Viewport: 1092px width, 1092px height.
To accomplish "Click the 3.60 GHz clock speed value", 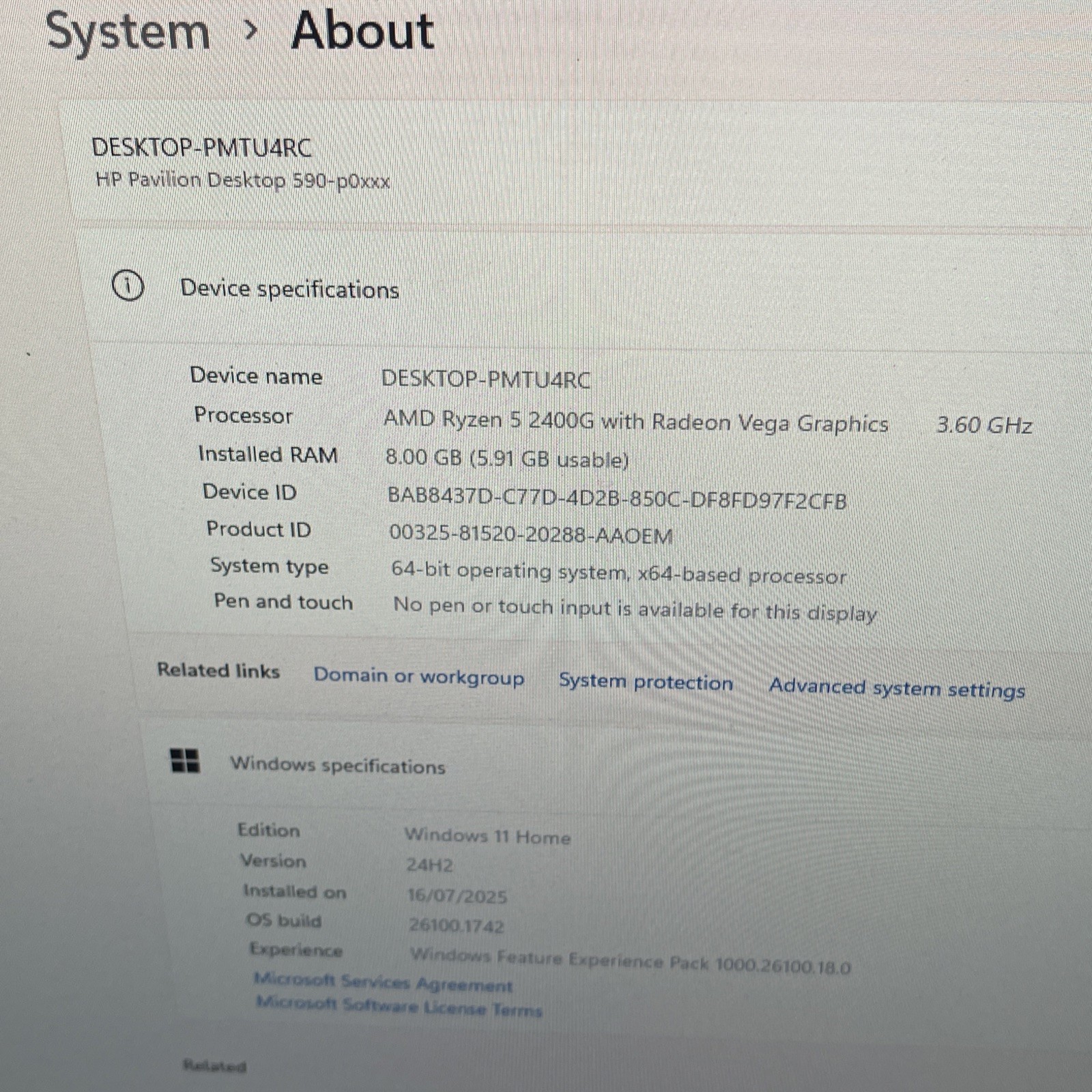I will pyautogui.click(x=984, y=425).
